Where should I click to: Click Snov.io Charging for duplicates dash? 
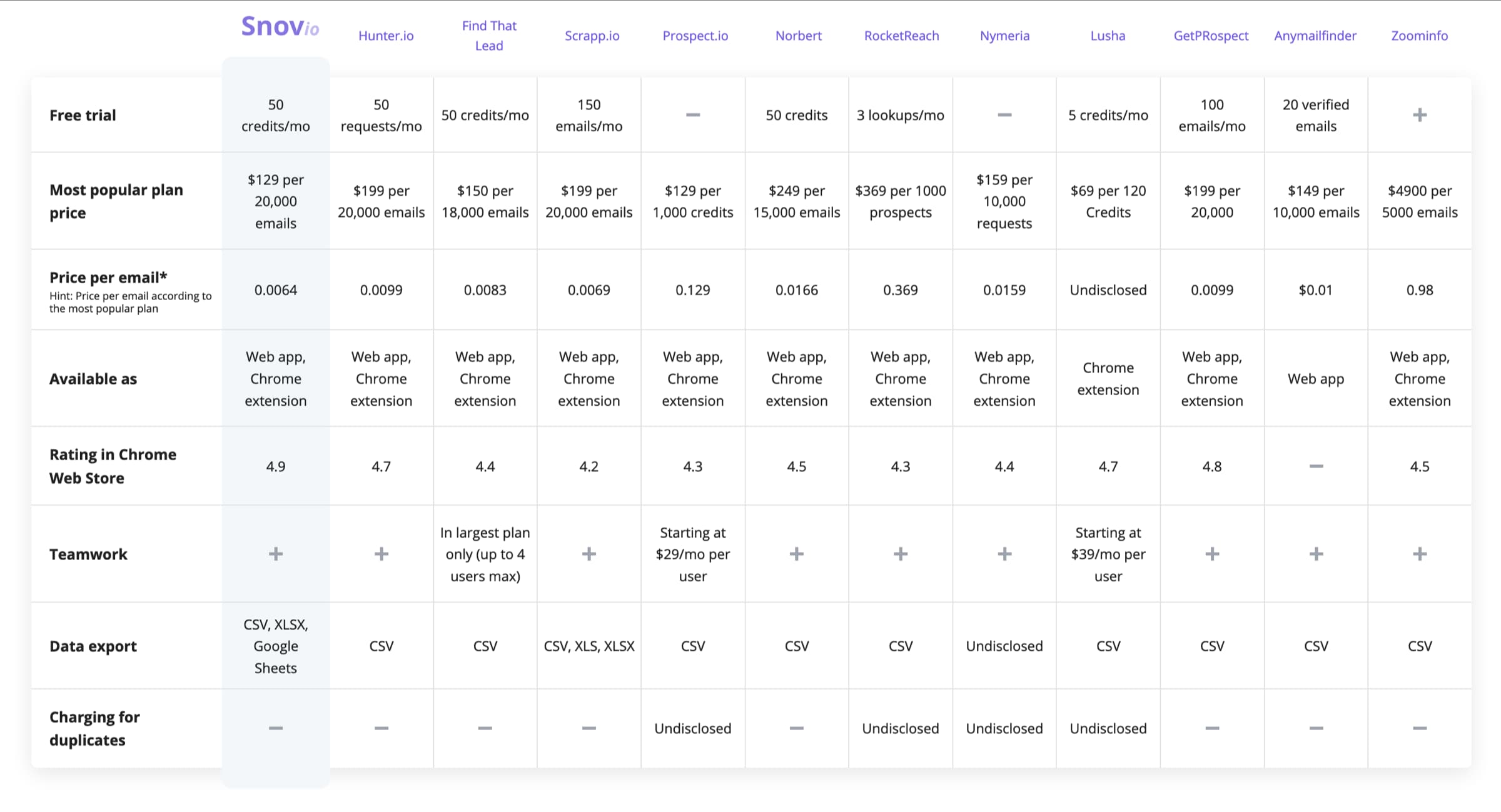click(276, 728)
